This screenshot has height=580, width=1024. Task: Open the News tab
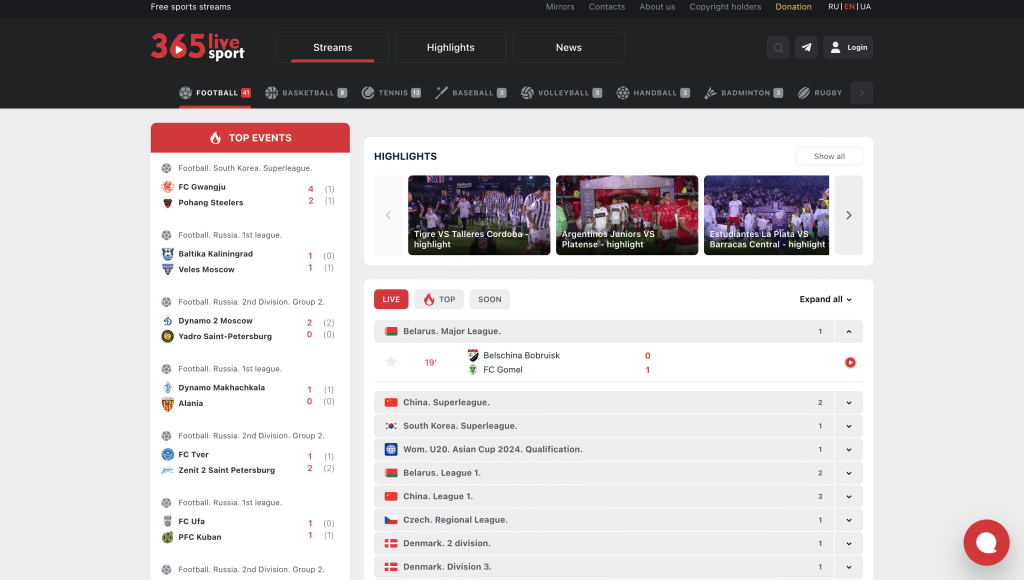(568, 47)
